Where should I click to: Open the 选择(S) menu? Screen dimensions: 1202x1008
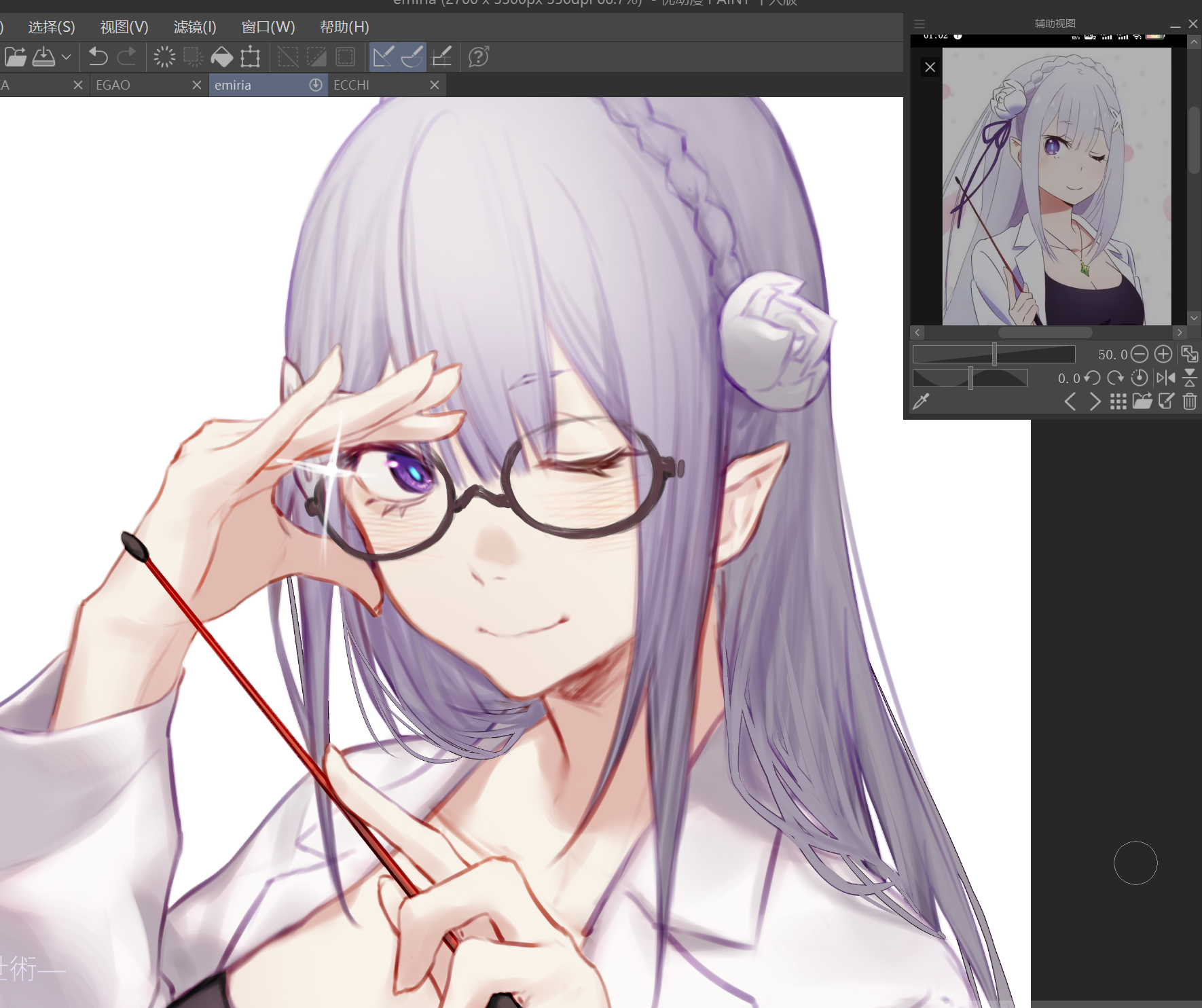pyautogui.click(x=52, y=27)
